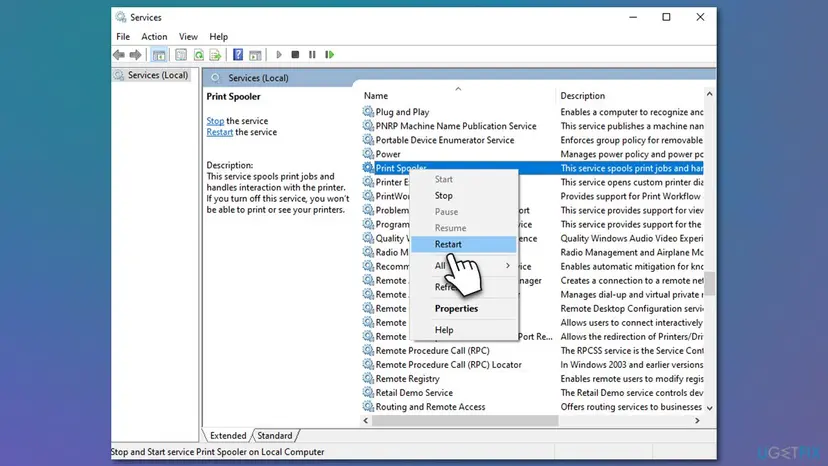Click the horizontal scrollbar left arrow
This screenshot has height=466, width=828.
(366, 421)
